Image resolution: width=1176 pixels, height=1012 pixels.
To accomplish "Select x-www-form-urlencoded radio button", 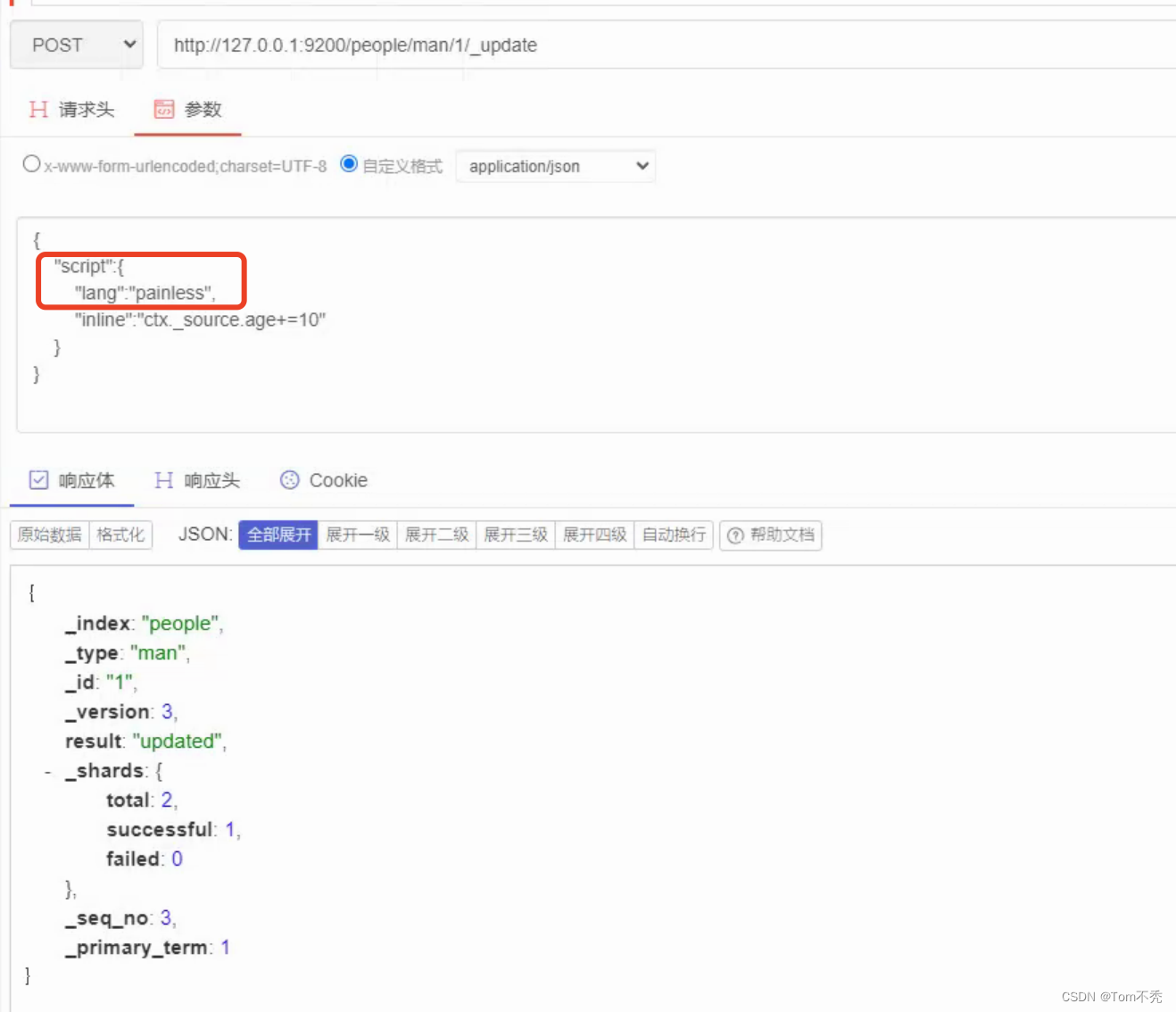I will point(31,164).
